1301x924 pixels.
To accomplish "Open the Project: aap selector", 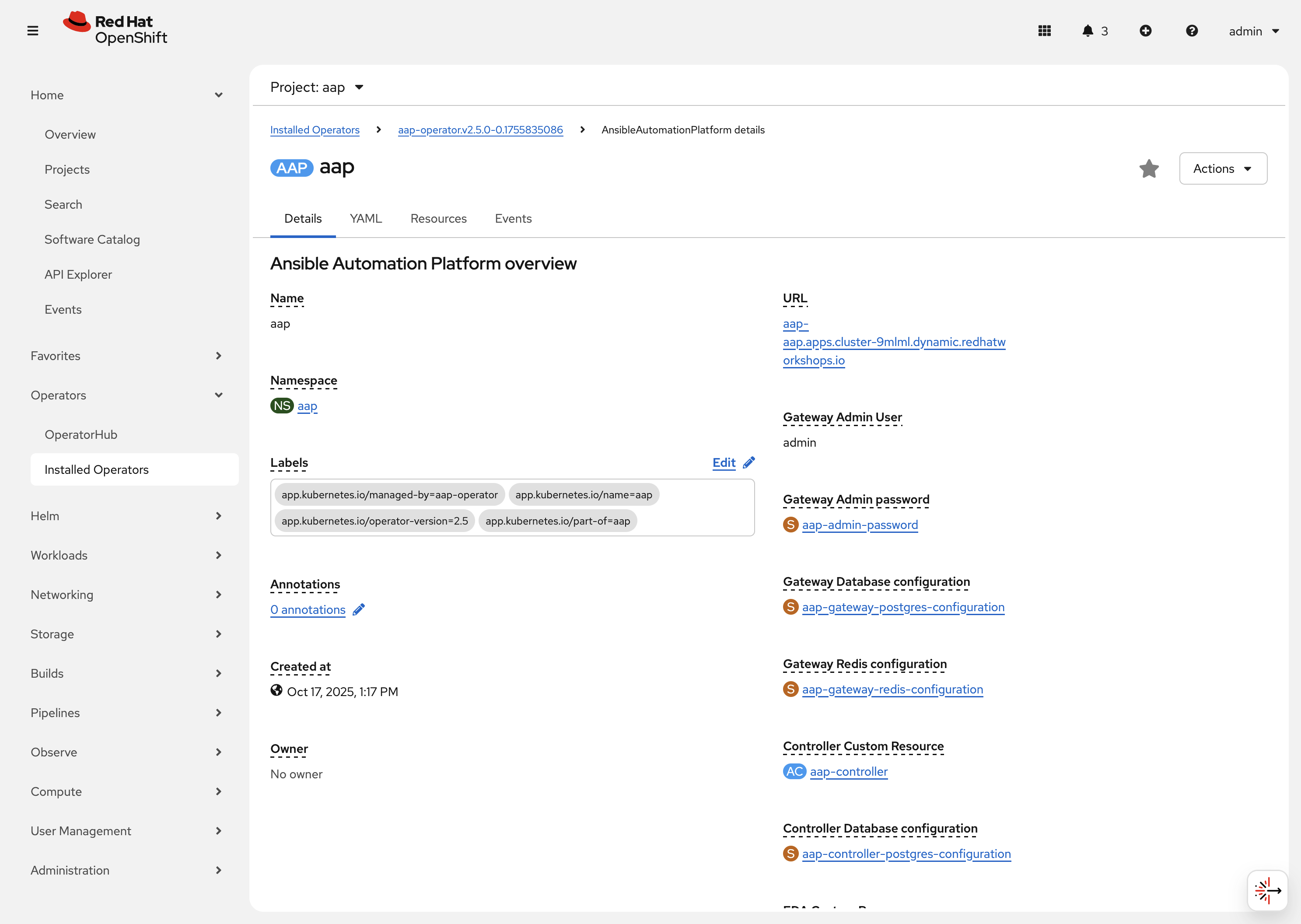I will [x=317, y=87].
